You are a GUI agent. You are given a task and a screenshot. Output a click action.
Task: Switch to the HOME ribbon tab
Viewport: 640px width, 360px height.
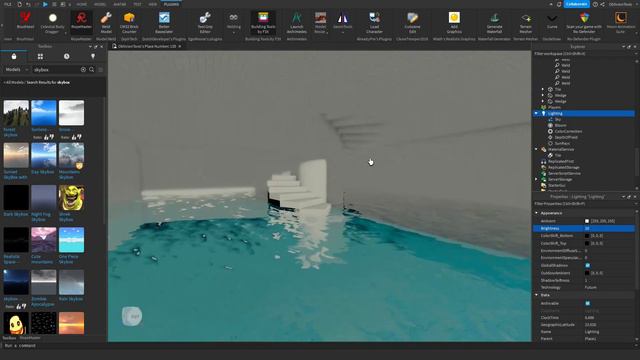click(82, 4)
